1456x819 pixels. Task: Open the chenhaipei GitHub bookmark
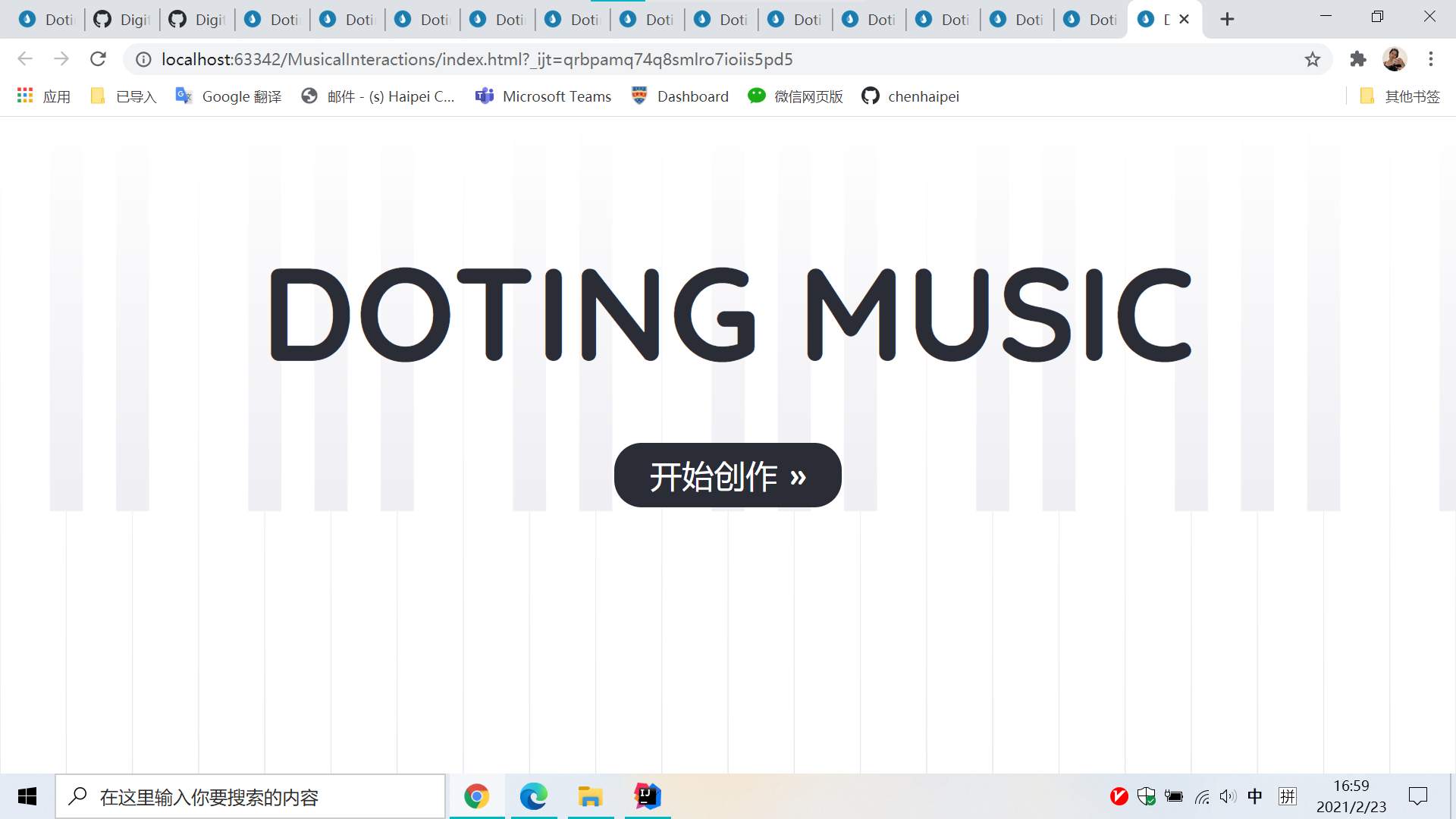tap(910, 96)
